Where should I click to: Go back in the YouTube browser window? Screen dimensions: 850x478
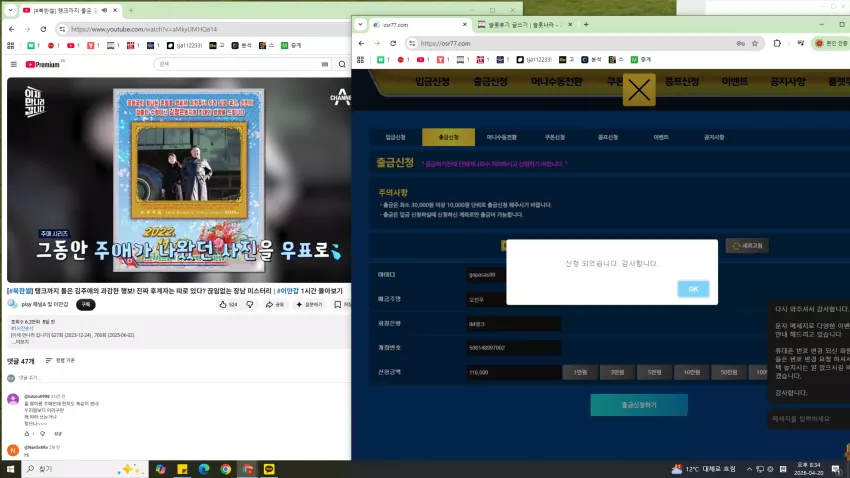12,29
